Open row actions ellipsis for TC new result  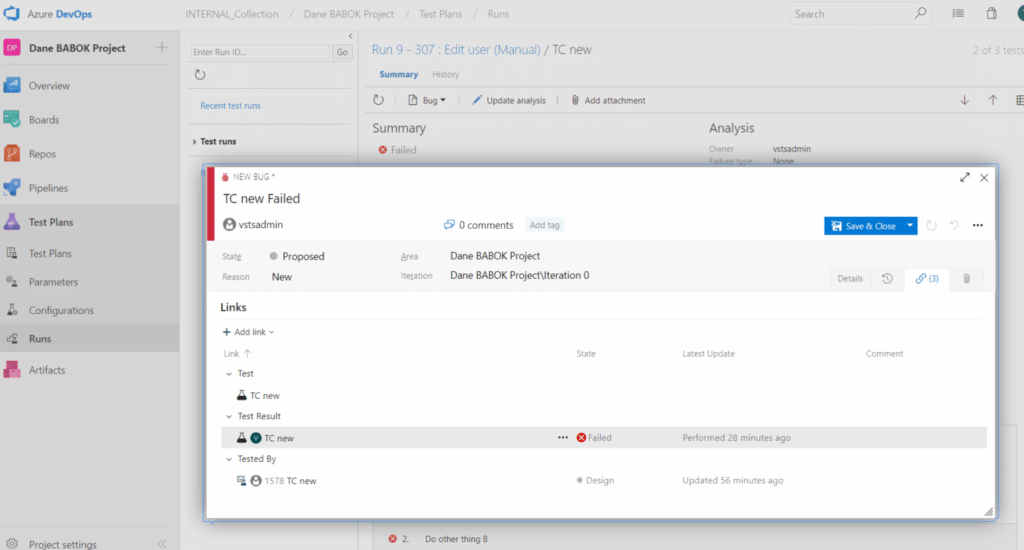tap(563, 438)
